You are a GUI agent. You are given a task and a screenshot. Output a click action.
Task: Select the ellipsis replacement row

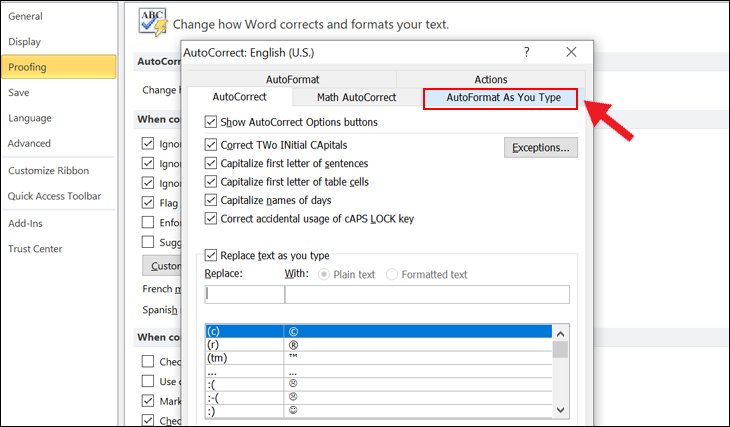pos(379,372)
